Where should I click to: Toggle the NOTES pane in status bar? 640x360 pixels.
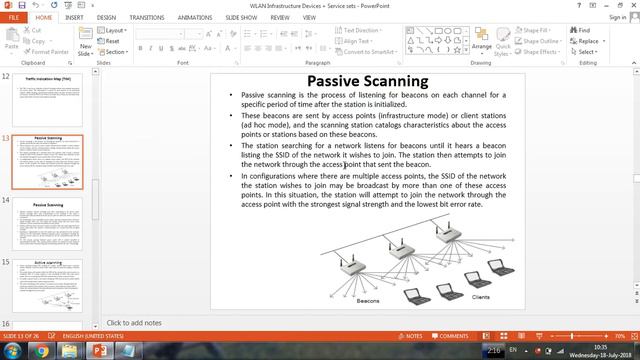pos(410,336)
